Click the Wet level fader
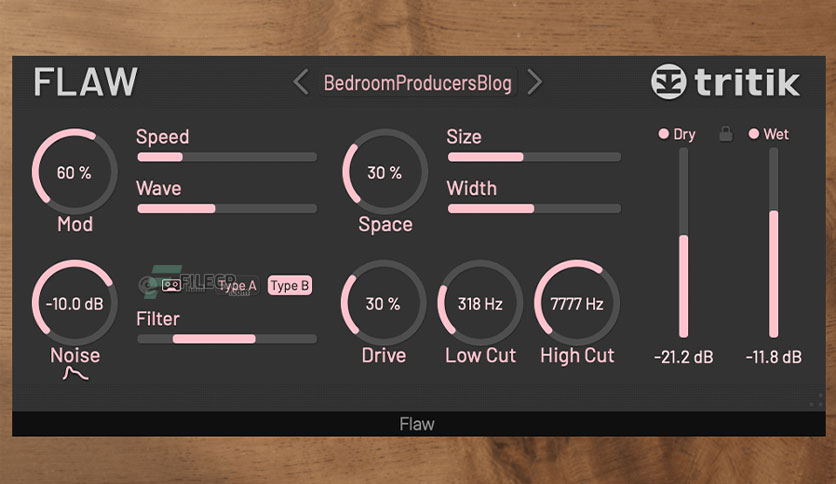 pos(773,243)
